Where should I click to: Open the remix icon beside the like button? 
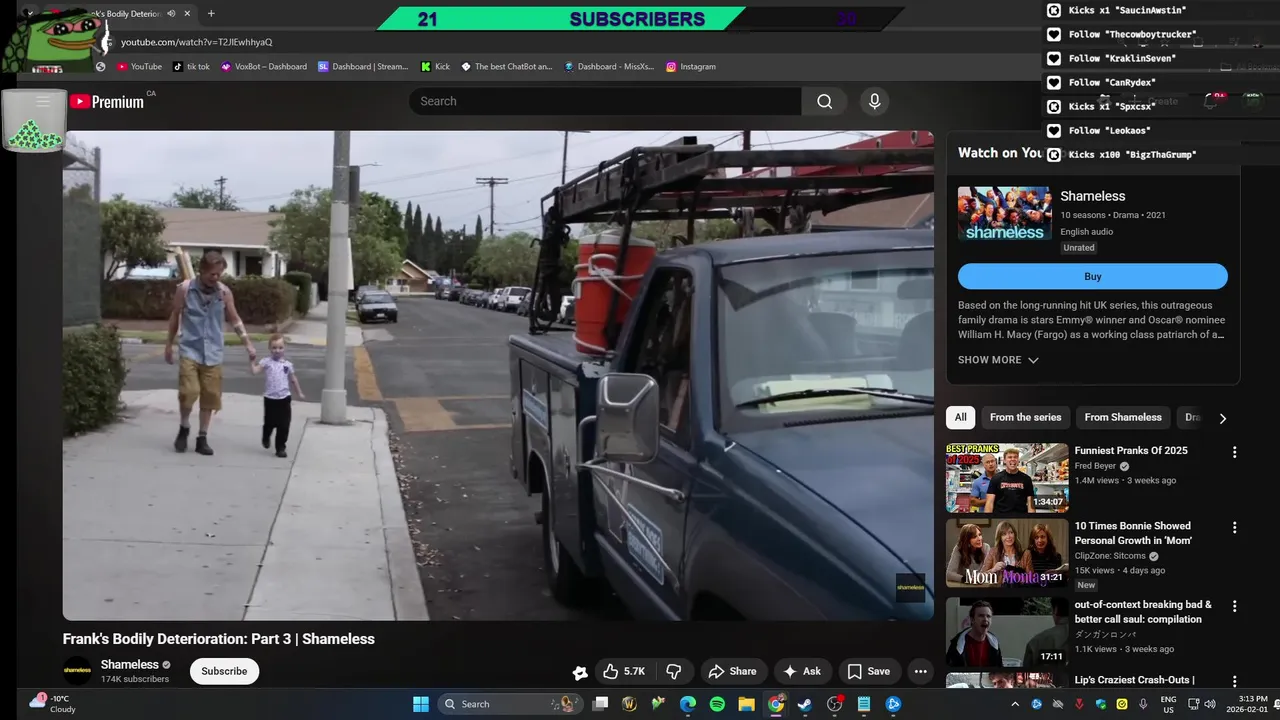click(x=579, y=673)
